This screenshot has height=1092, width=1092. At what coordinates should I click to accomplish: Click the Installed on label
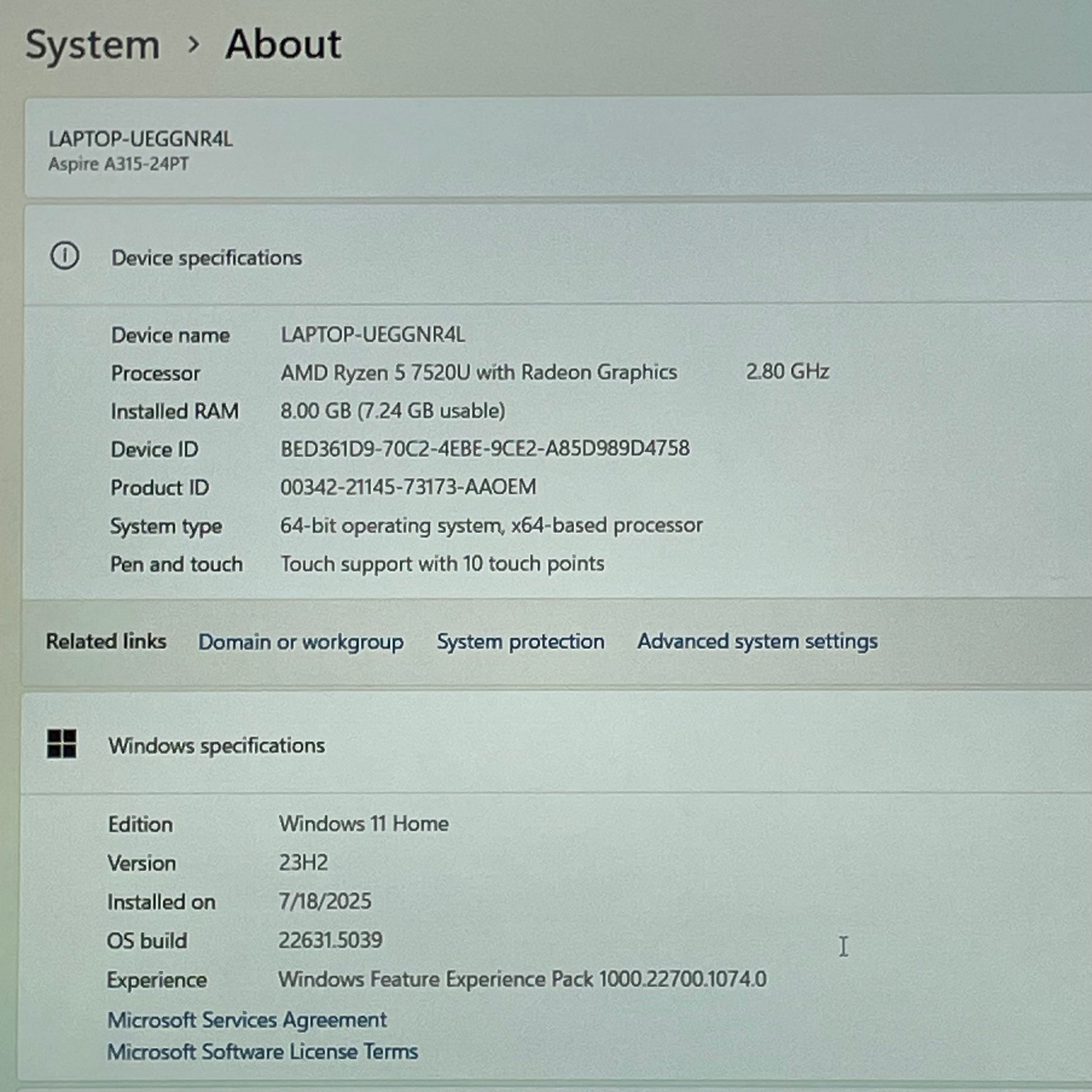coord(162,903)
